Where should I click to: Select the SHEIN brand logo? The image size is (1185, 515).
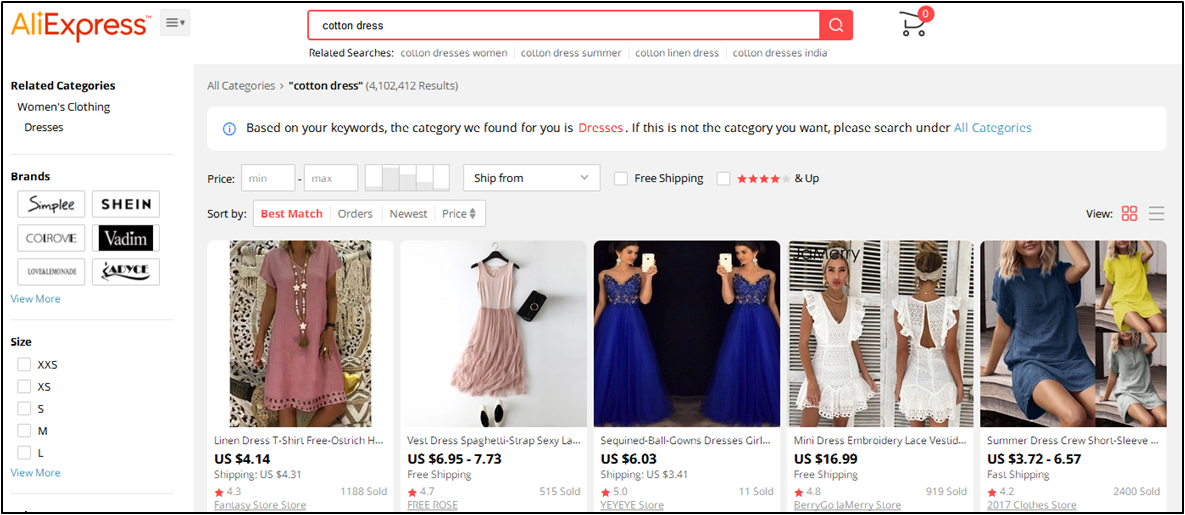(x=126, y=204)
